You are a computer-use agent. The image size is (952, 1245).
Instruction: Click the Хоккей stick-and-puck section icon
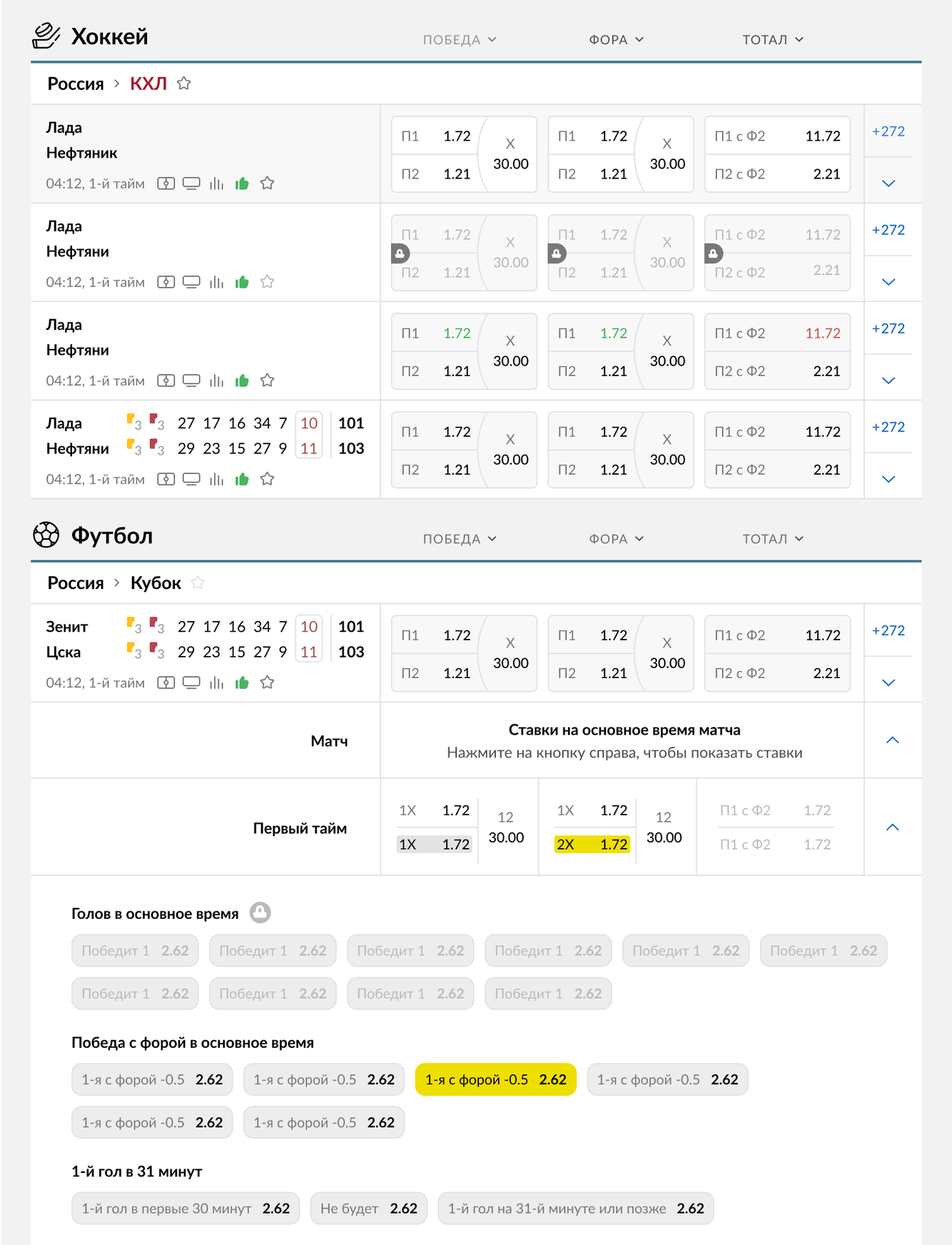click(x=46, y=36)
